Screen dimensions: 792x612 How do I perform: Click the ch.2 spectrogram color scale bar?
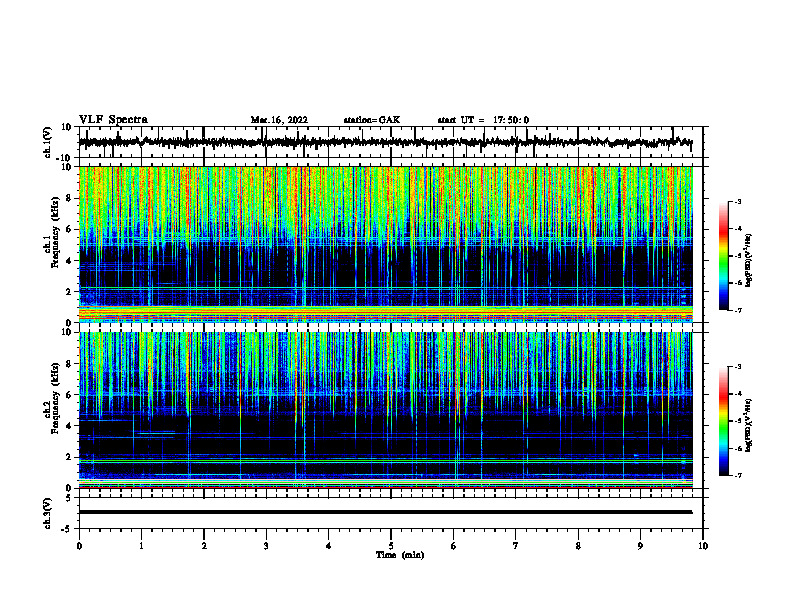click(x=723, y=421)
